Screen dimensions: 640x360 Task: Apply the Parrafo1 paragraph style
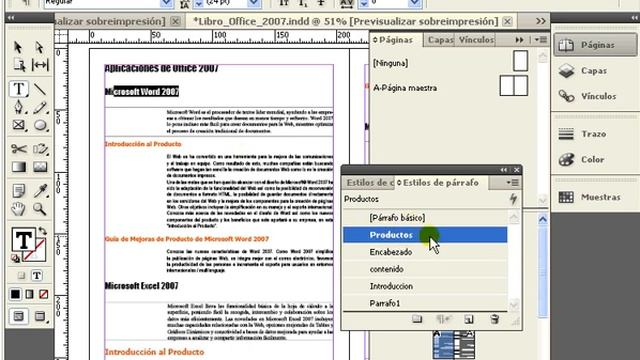424,303
